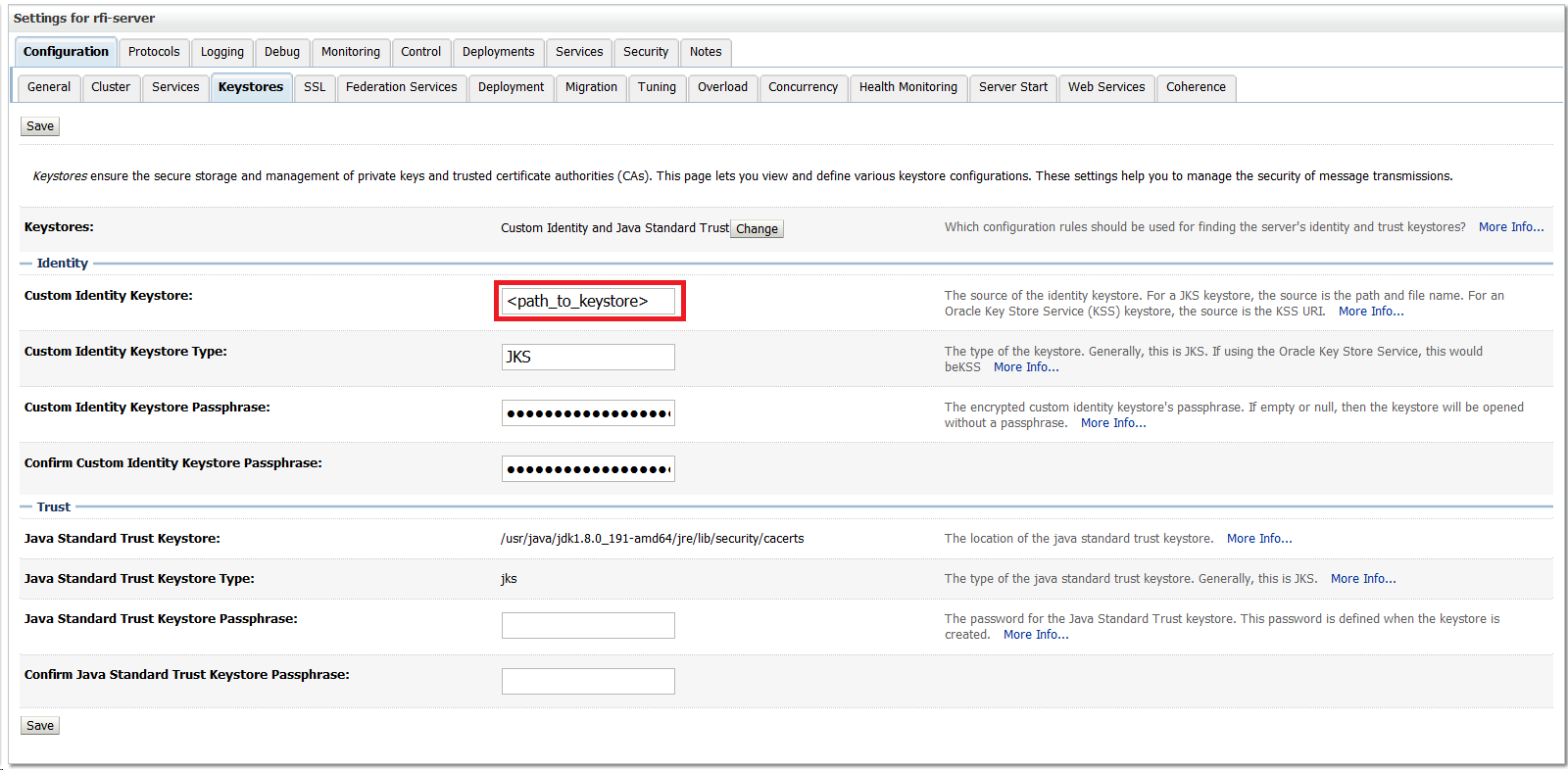The height and width of the screenshot is (770, 1568).
Task: Click Confirm Java Standard Trust Keystore Passphrase field
Action: coord(588,681)
